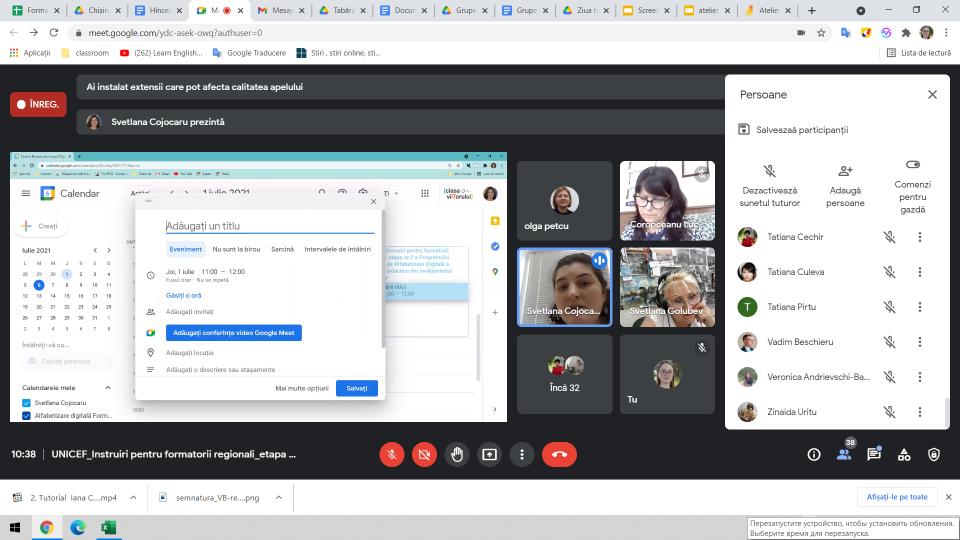The image size is (960, 540).
Task: Click the present screen button
Action: pyautogui.click(x=489, y=454)
